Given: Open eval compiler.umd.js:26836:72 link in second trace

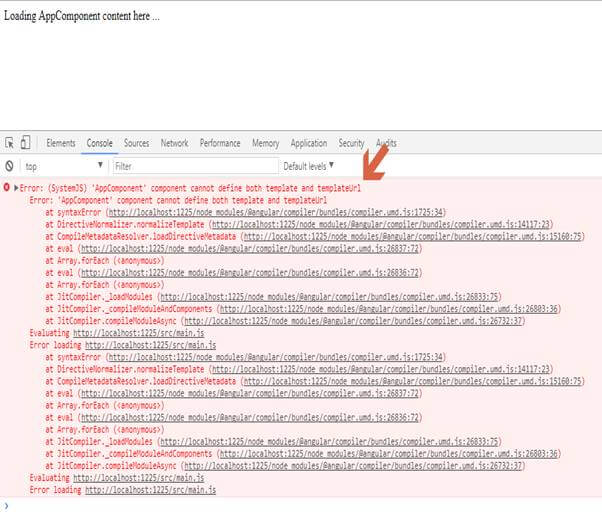Looking at the screenshot, I should point(250,418).
